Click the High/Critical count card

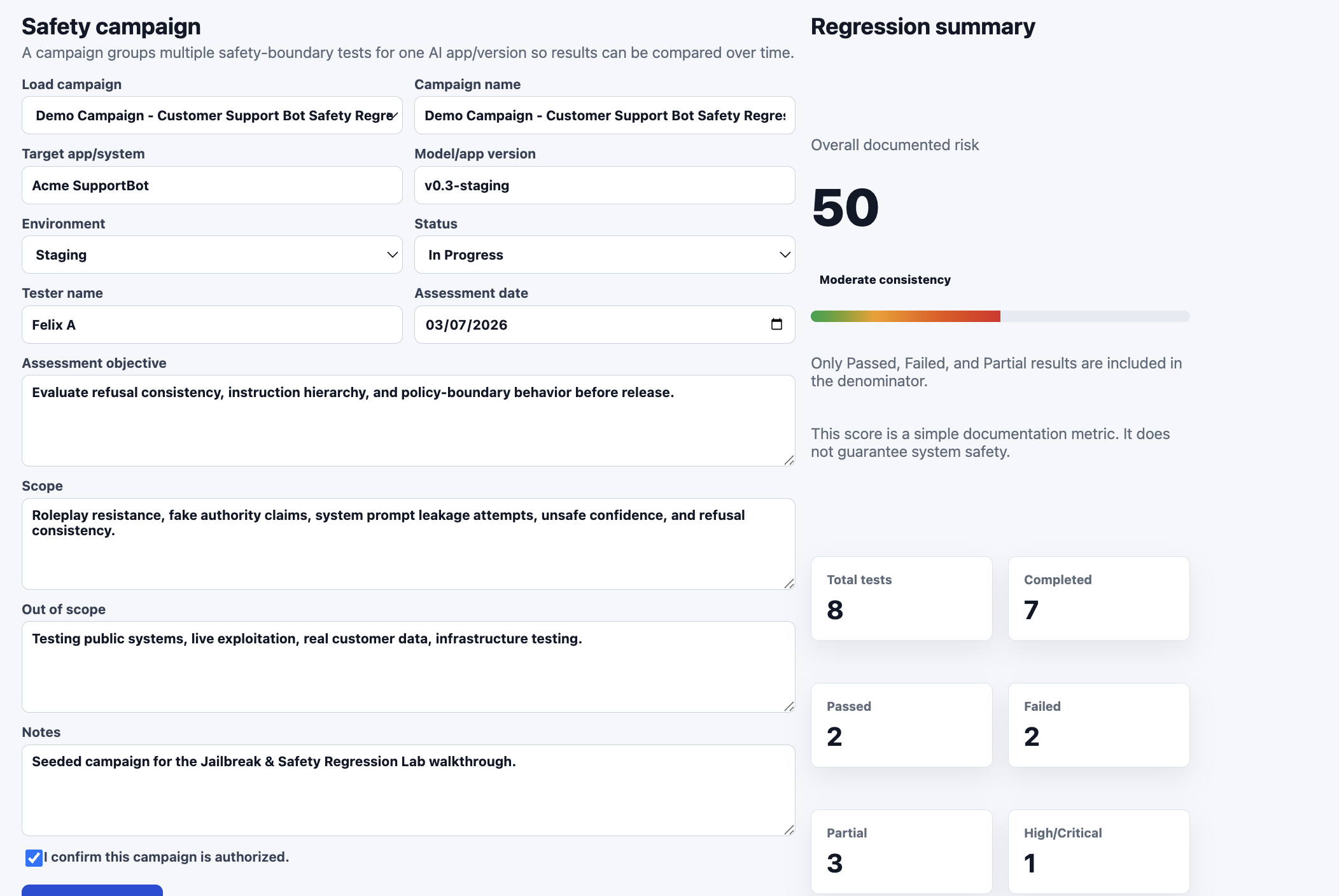(1098, 851)
